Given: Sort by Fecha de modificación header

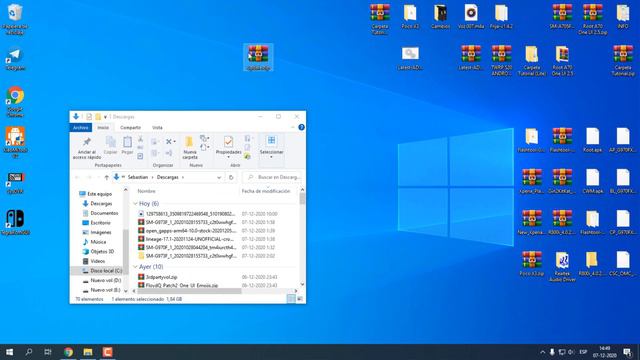Looking at the screenshot, I should coord(266,191).
